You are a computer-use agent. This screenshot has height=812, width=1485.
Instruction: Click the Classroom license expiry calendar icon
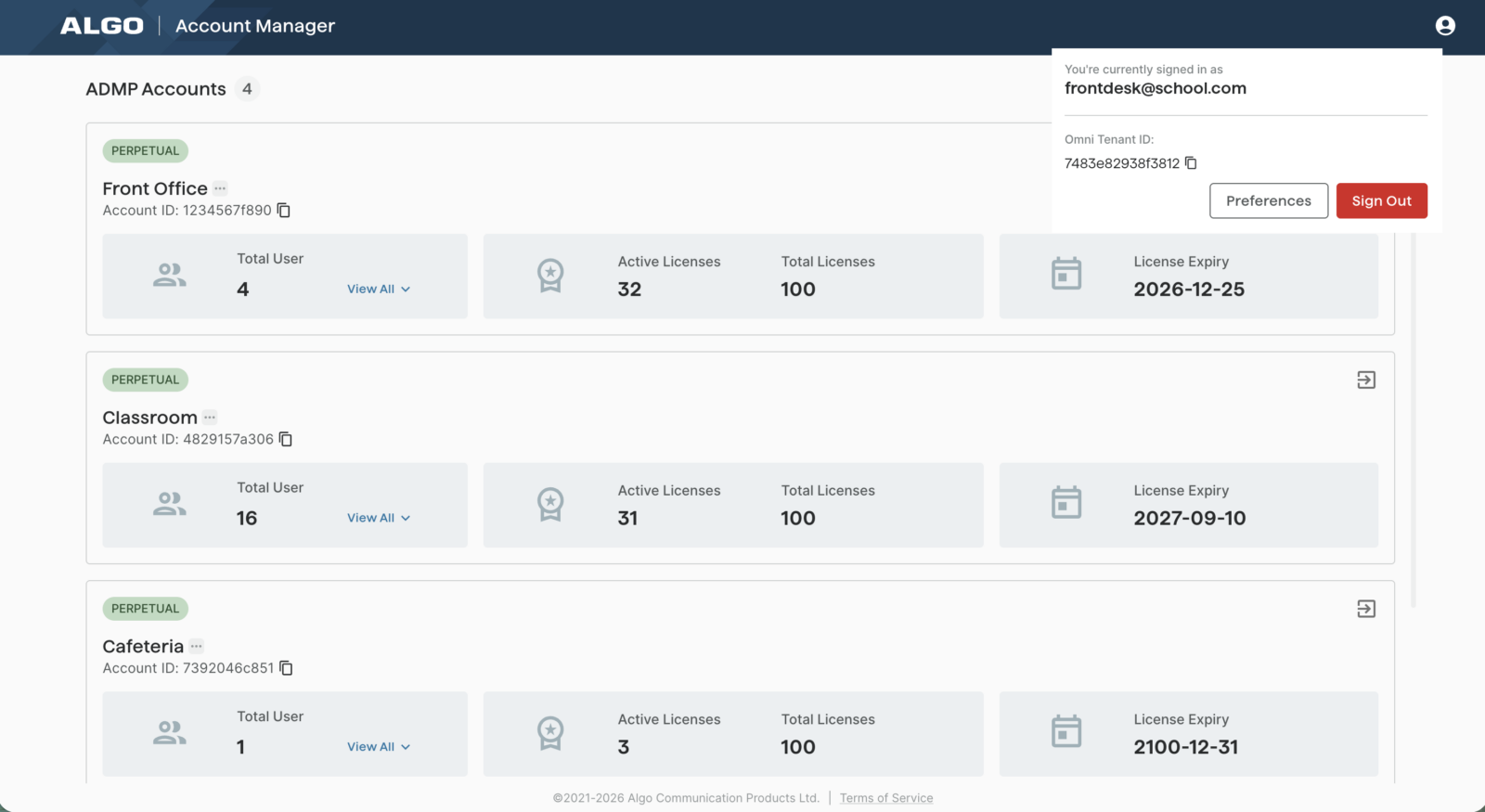tap(1065, 503)
